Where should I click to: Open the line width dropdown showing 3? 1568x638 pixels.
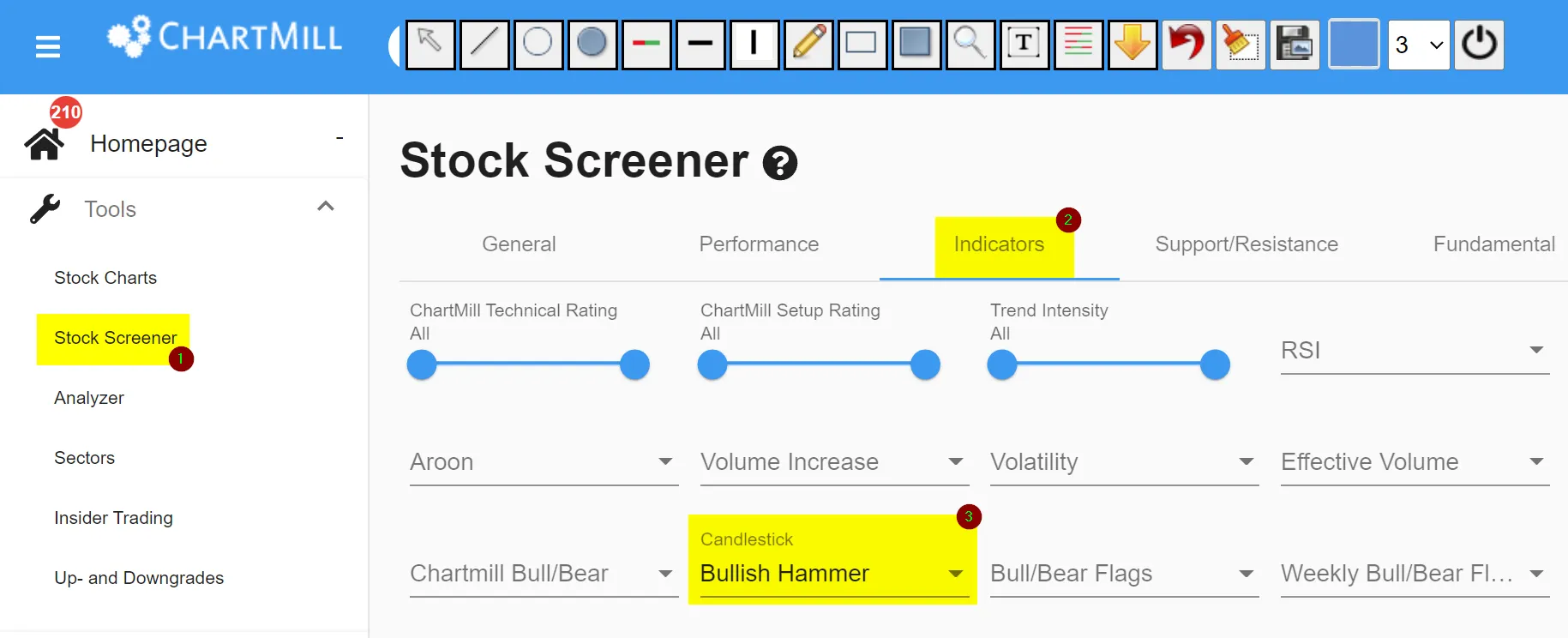tap(1419, 45)
